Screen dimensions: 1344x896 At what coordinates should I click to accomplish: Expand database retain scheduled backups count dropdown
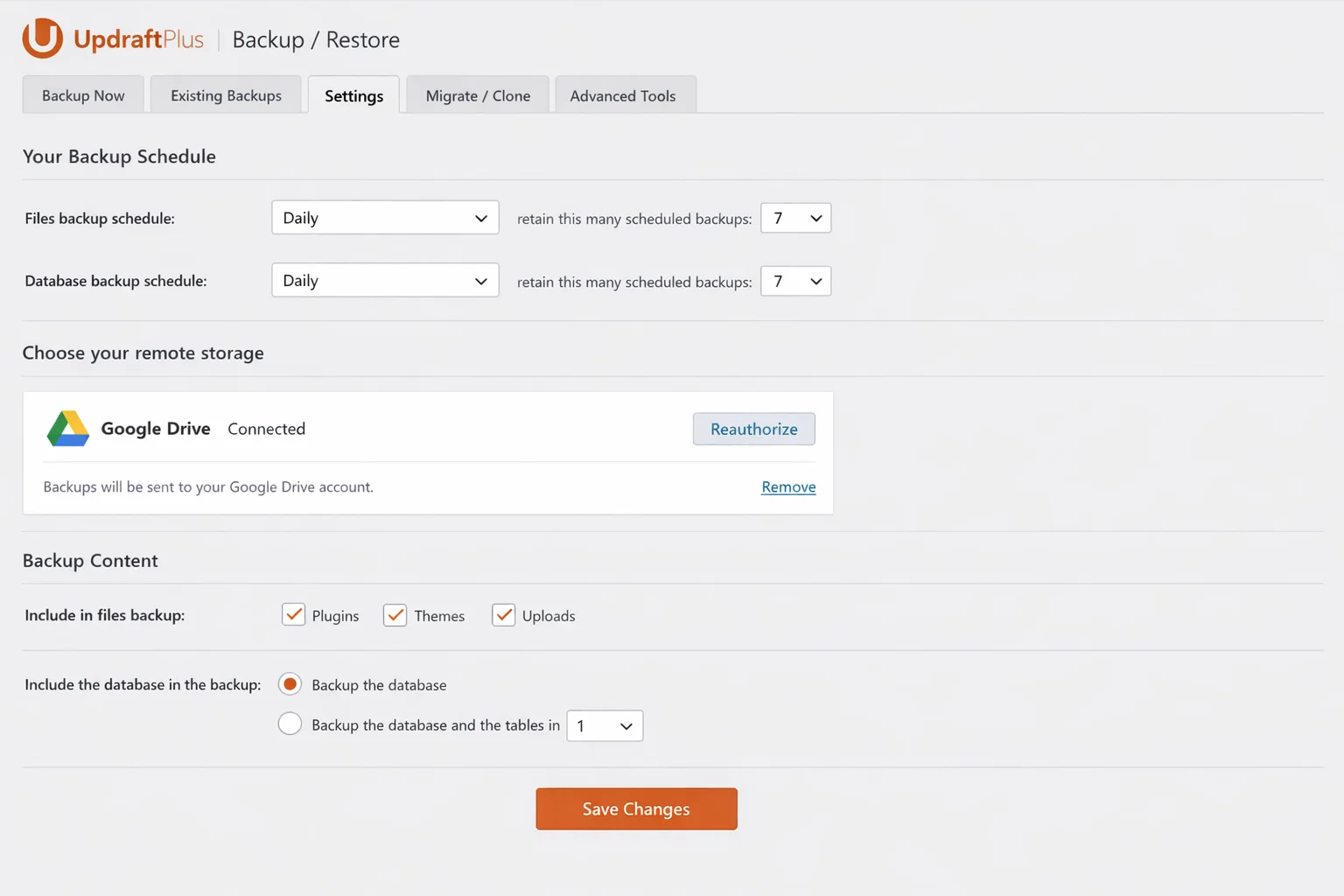tap(795, 281)
